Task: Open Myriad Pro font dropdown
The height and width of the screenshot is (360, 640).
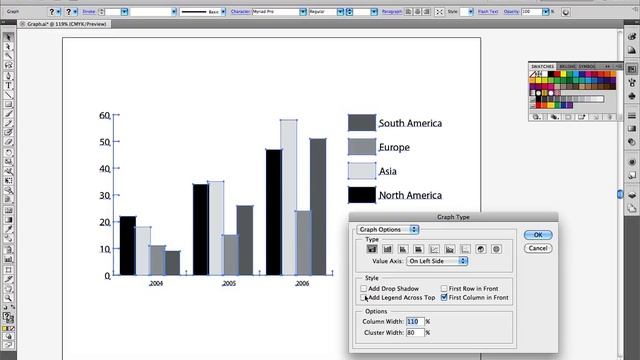Action: tap(302, 12)
